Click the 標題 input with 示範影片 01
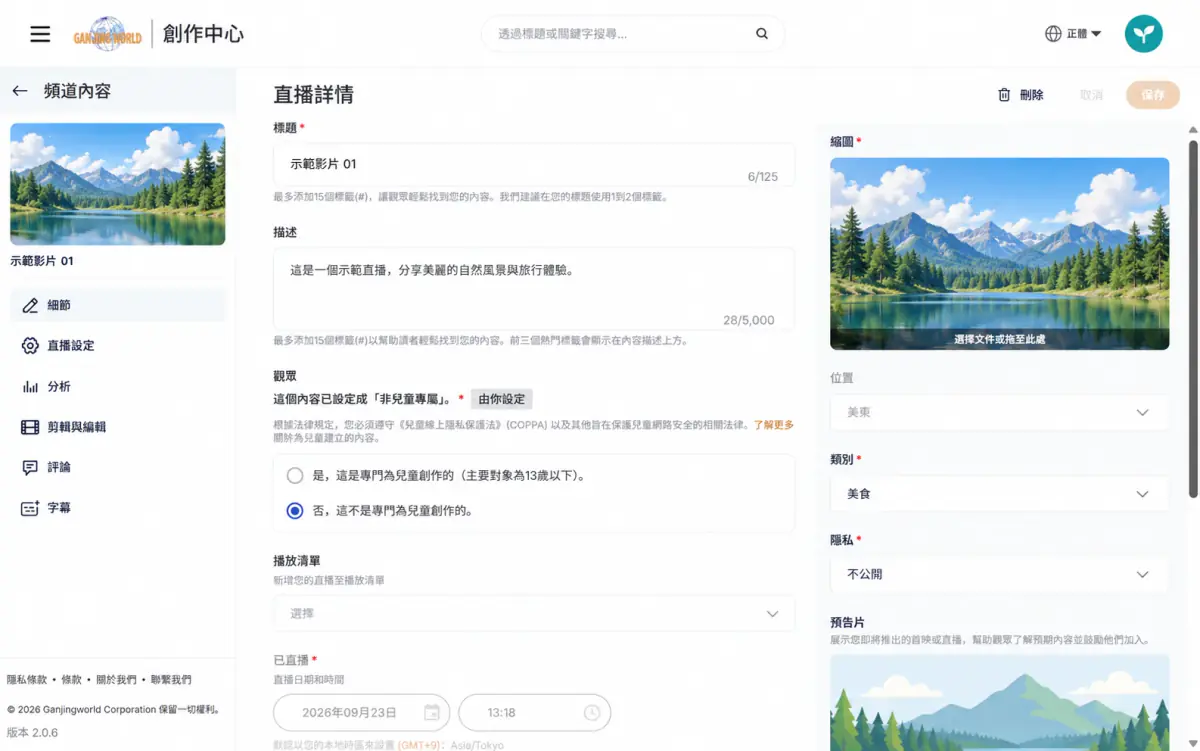The height and width of the screenshot is (751, 1200). (534, 164)
